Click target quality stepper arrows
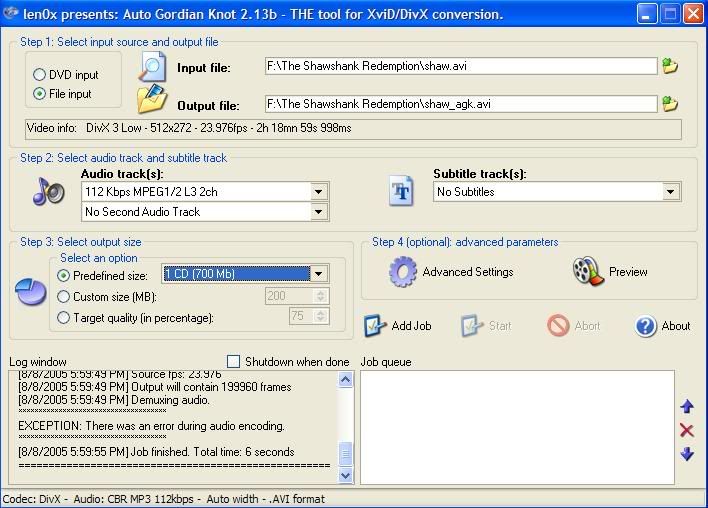The height and width of the screenshot is (508, 708). coord(321,316)
